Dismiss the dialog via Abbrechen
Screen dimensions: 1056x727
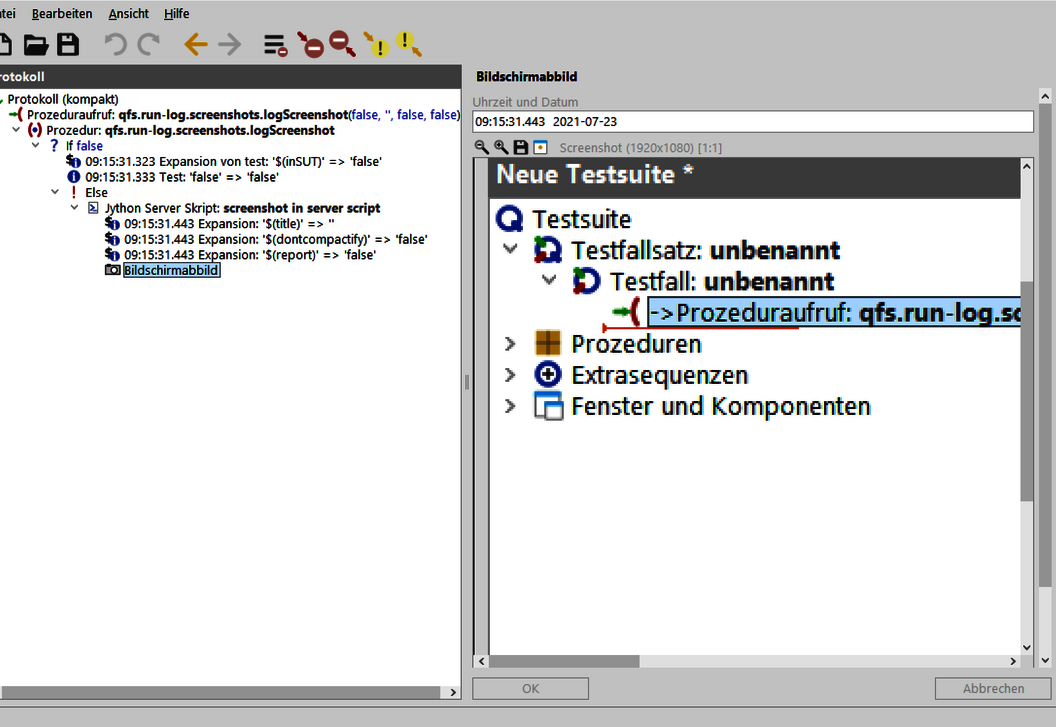pos(992,688)
